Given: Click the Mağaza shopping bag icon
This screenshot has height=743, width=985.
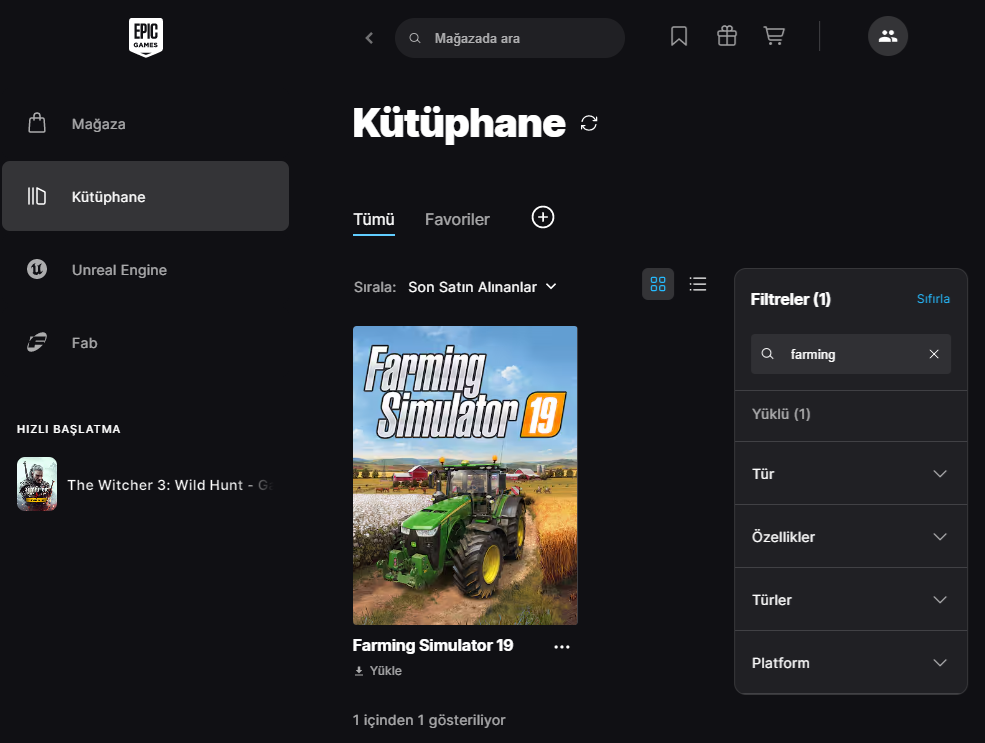Looking at the screenshot, I should pos(37,123).
